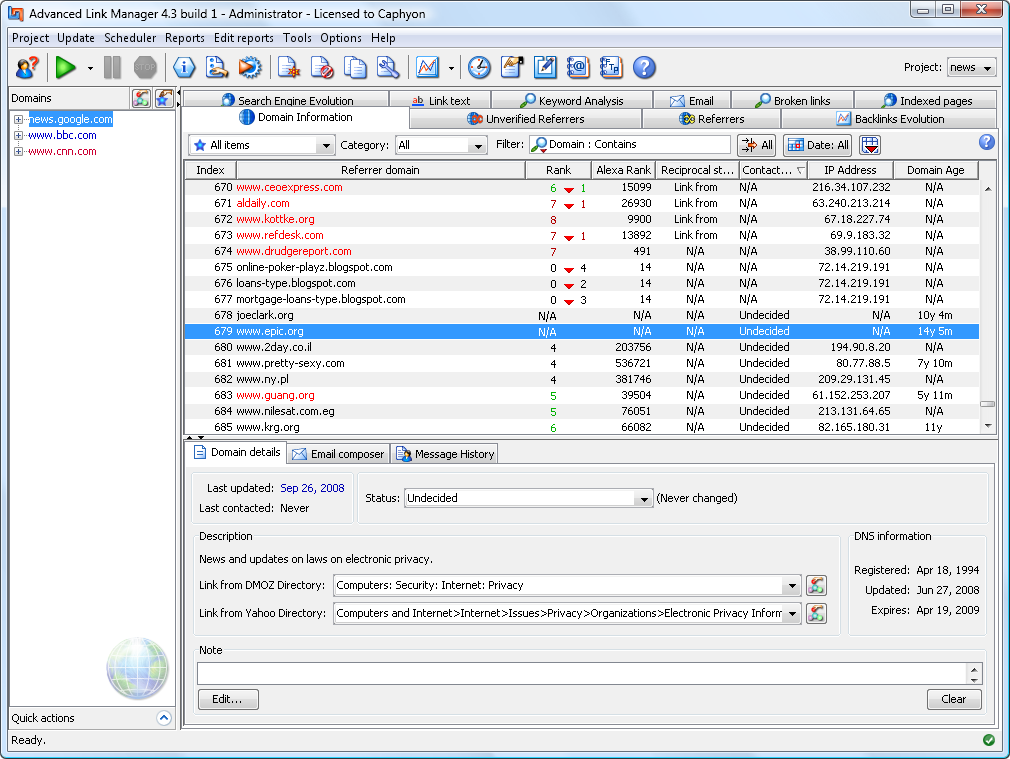Click the STOP sign toolbar button
1010x759 pixels.
pos(145,67)
